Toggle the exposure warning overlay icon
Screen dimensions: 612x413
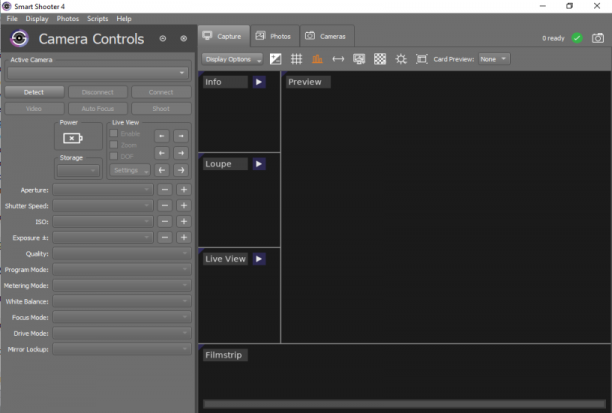coord(276,59)
